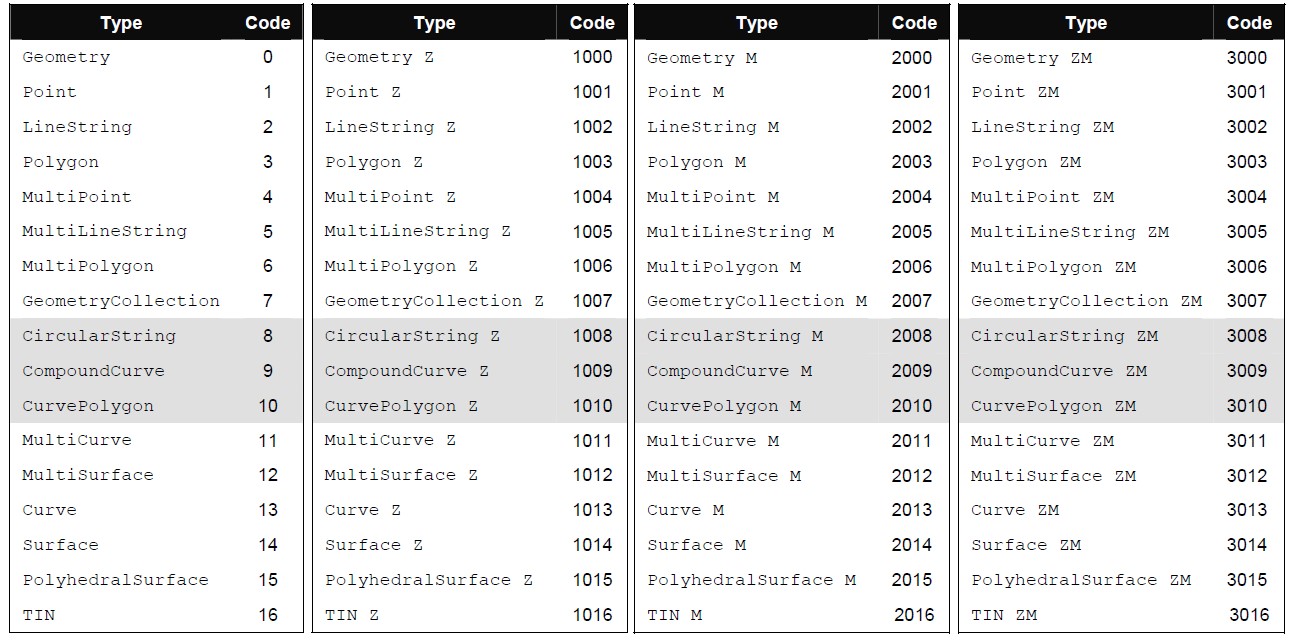Viewport: 1293px width, 640px height.
Task: Click the 'Surface M' type cell
Action: [x=697, y=545]
